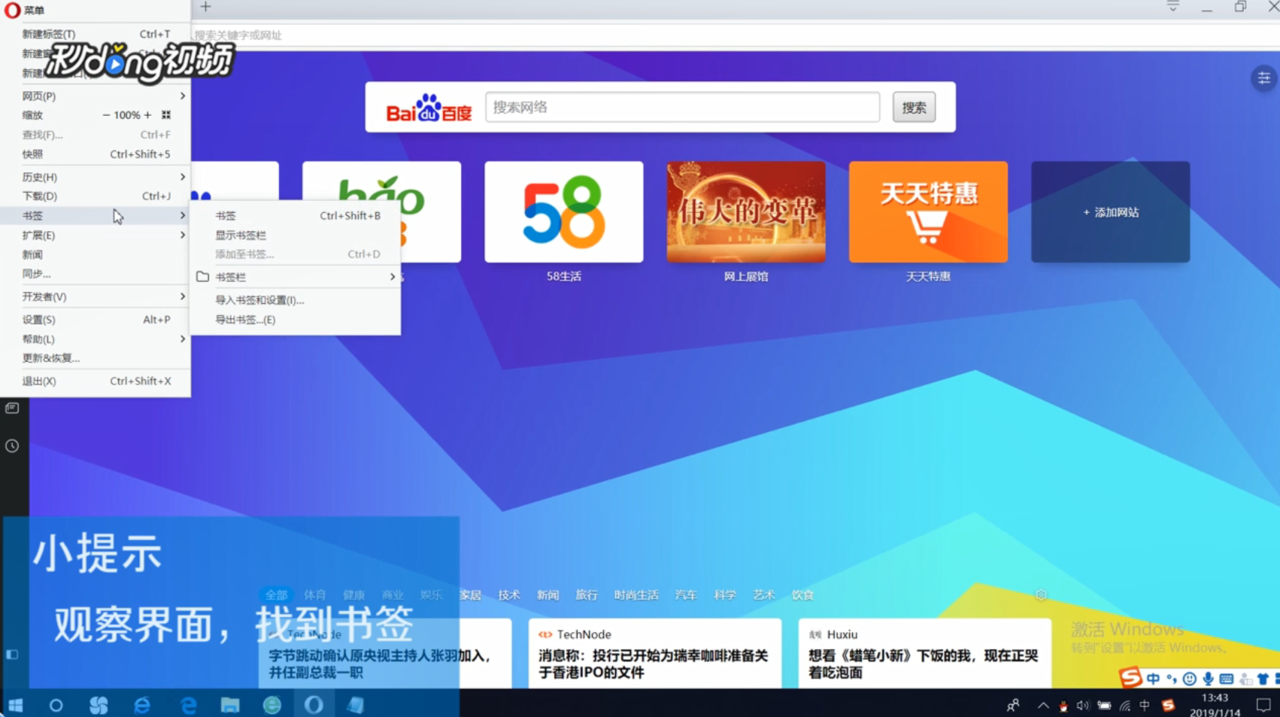Select 导出书签...(E)

[x=296, y=320]
